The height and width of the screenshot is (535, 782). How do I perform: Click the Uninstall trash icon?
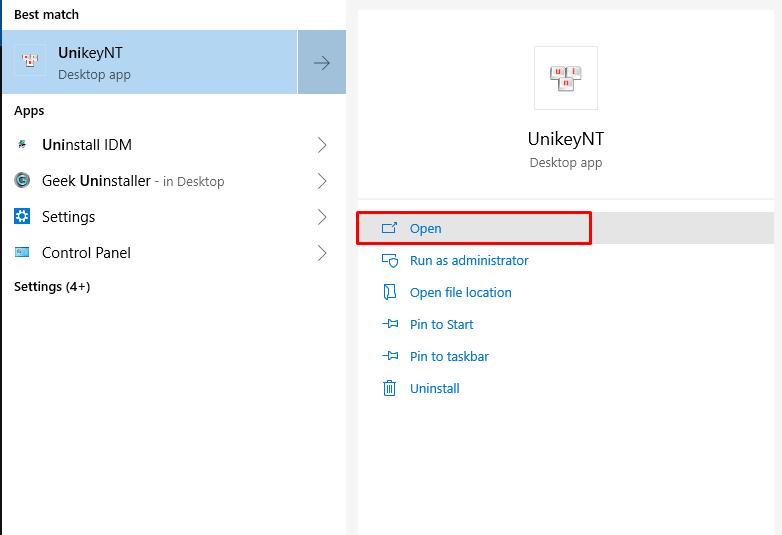click(390, 388)
